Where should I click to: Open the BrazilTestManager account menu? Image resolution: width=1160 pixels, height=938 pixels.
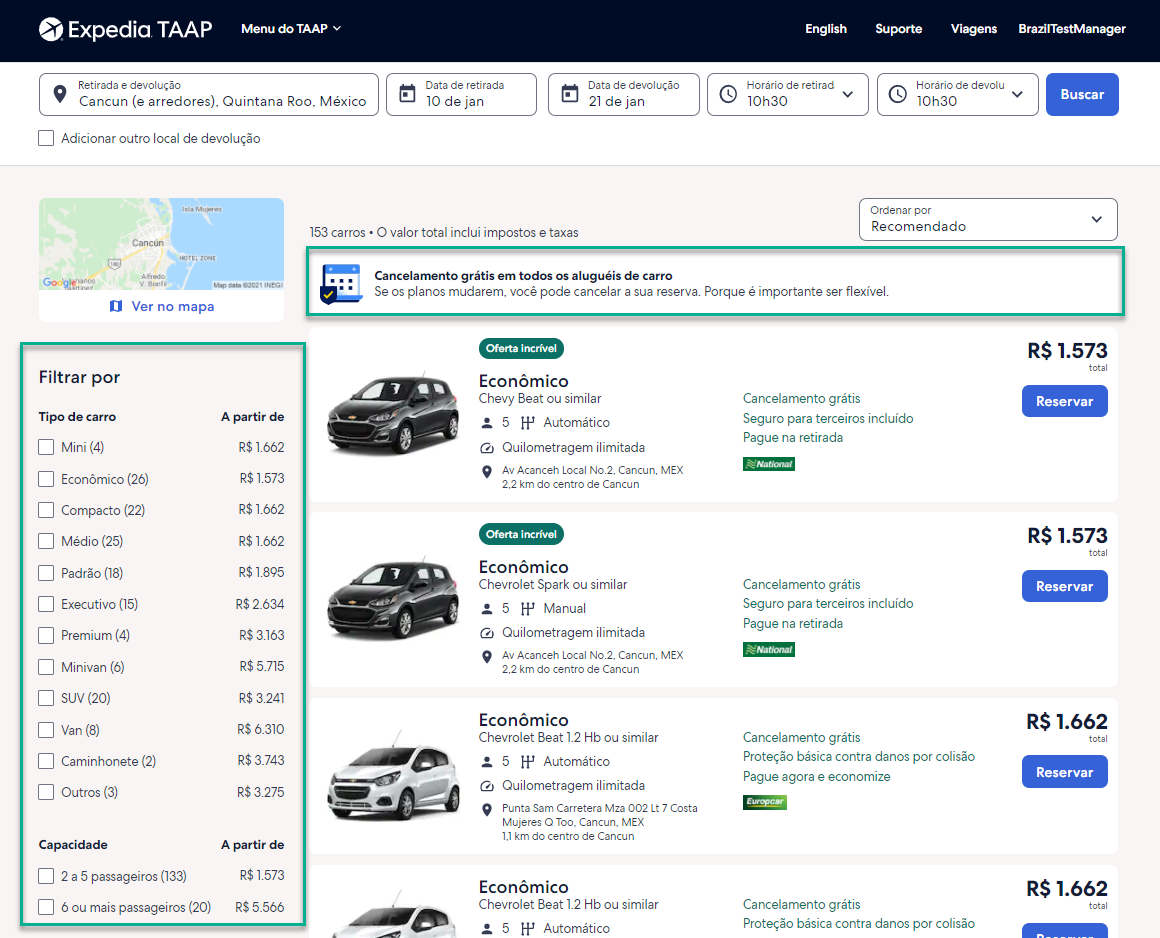1072,29
